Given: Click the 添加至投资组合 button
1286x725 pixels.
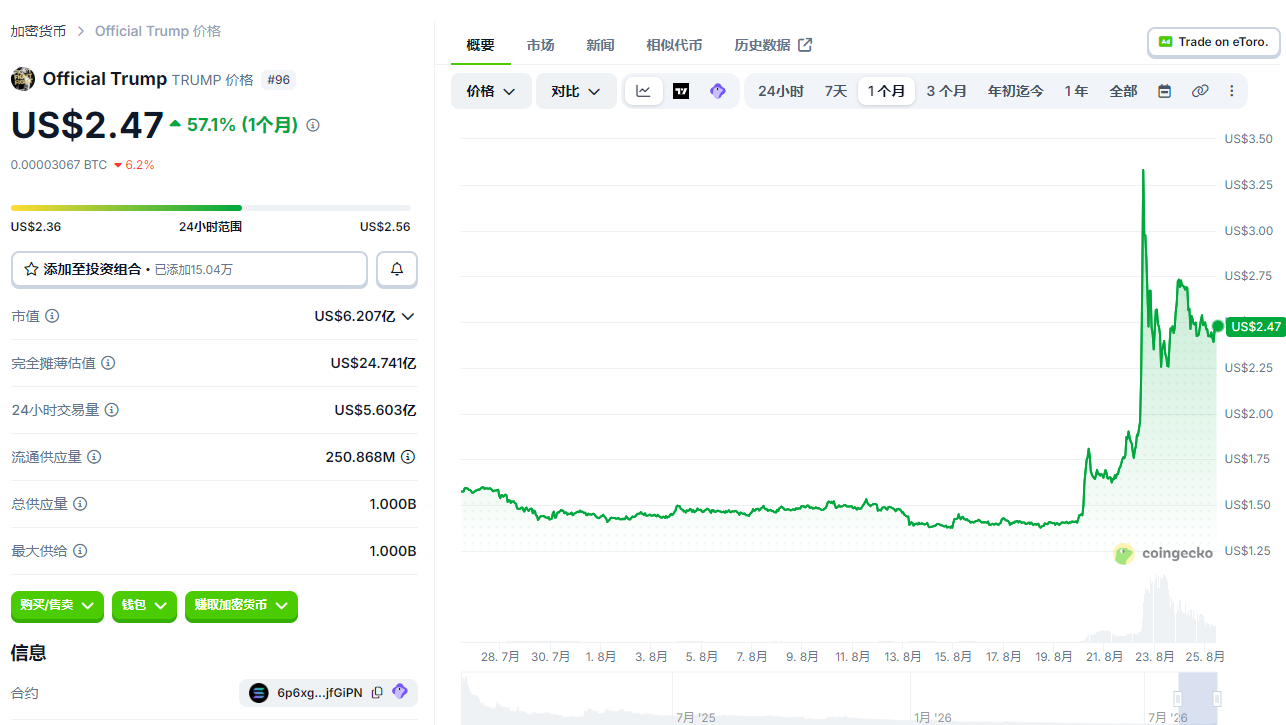Looking at the screenshot, I should 190,269.
